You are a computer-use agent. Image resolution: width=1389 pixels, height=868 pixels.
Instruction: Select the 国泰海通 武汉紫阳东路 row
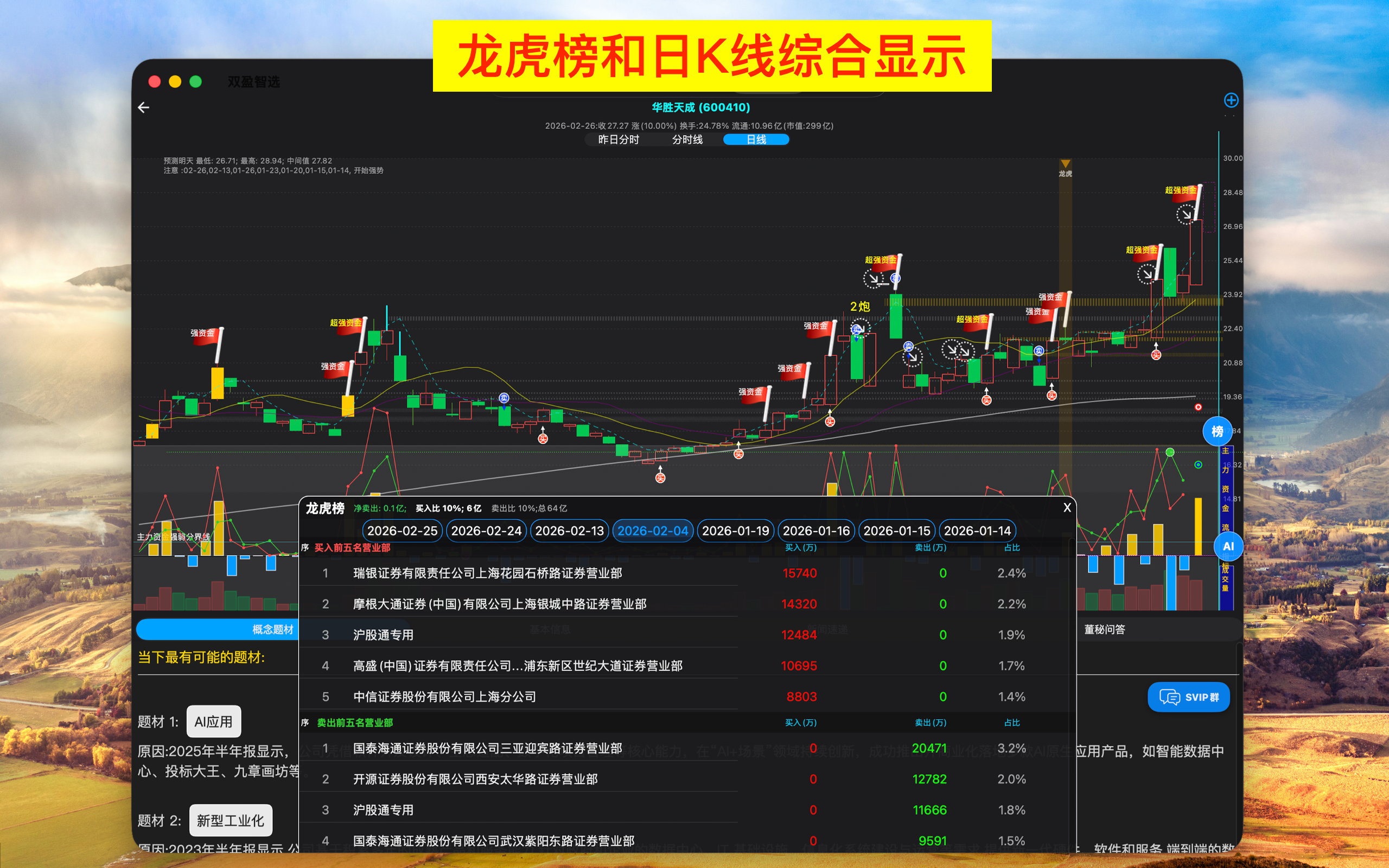687,841
